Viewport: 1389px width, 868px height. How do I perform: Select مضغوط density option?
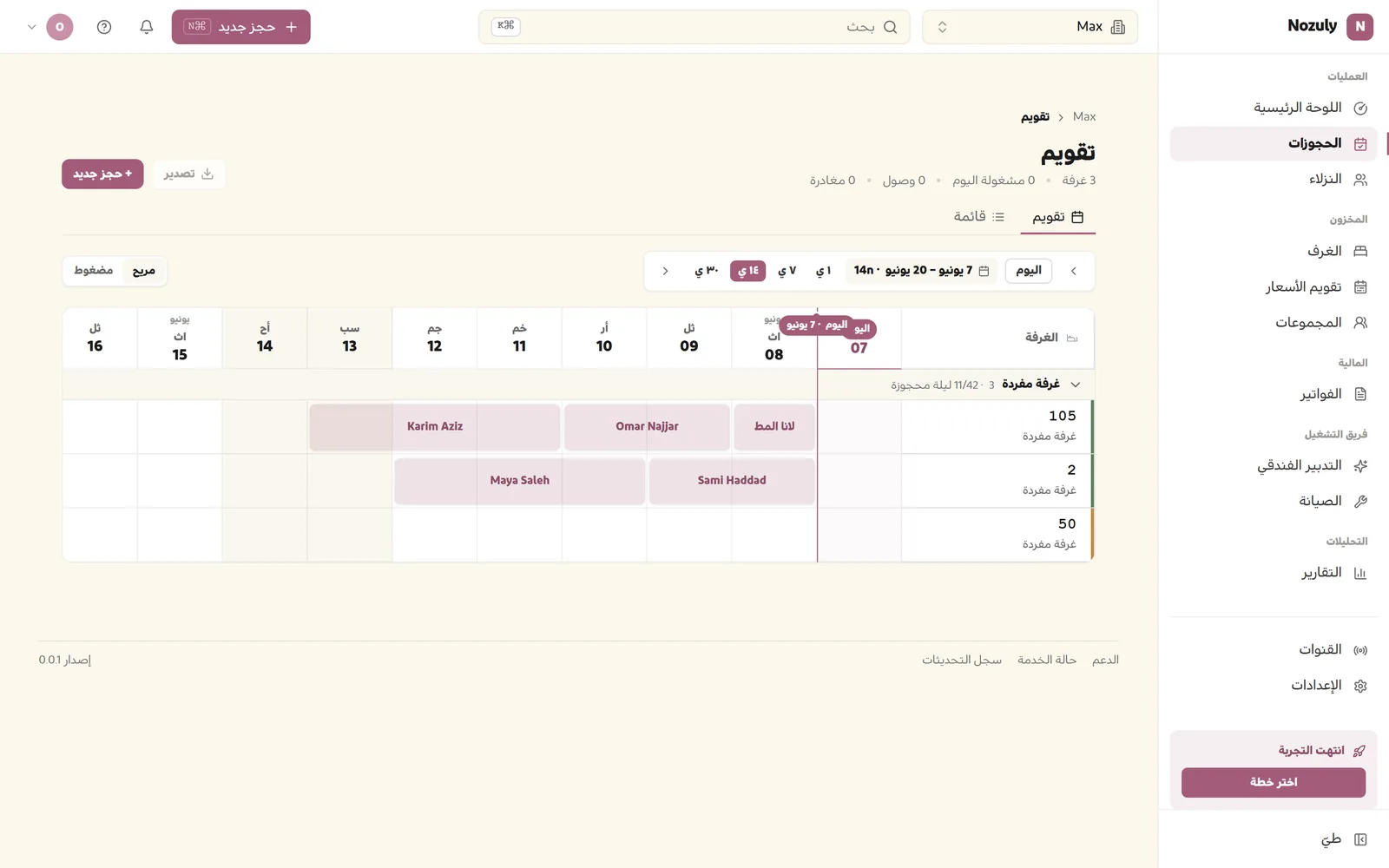click(x=94, y=271)
